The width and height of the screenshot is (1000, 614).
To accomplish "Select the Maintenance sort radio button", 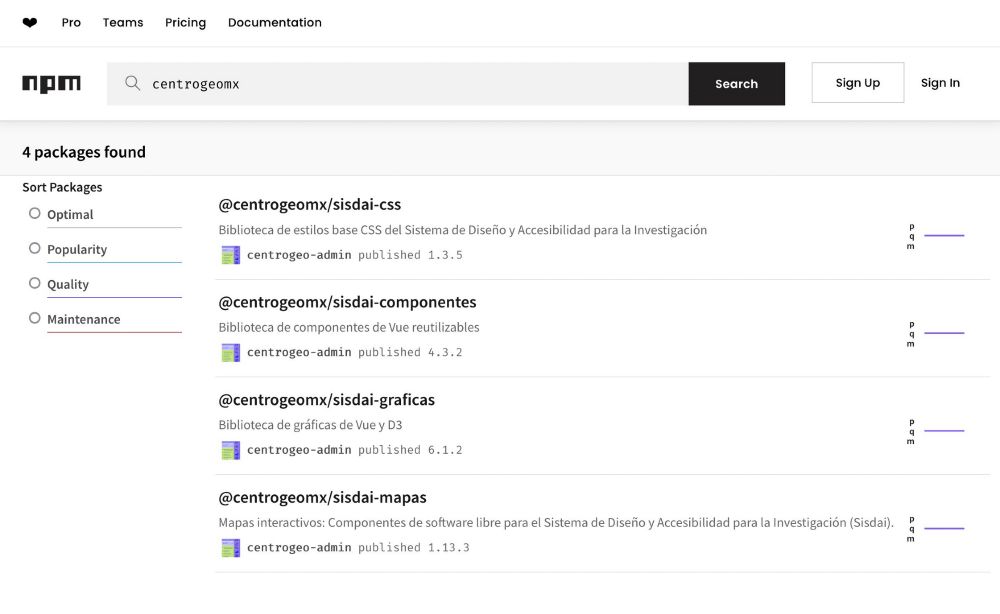I will pos(34,318).
